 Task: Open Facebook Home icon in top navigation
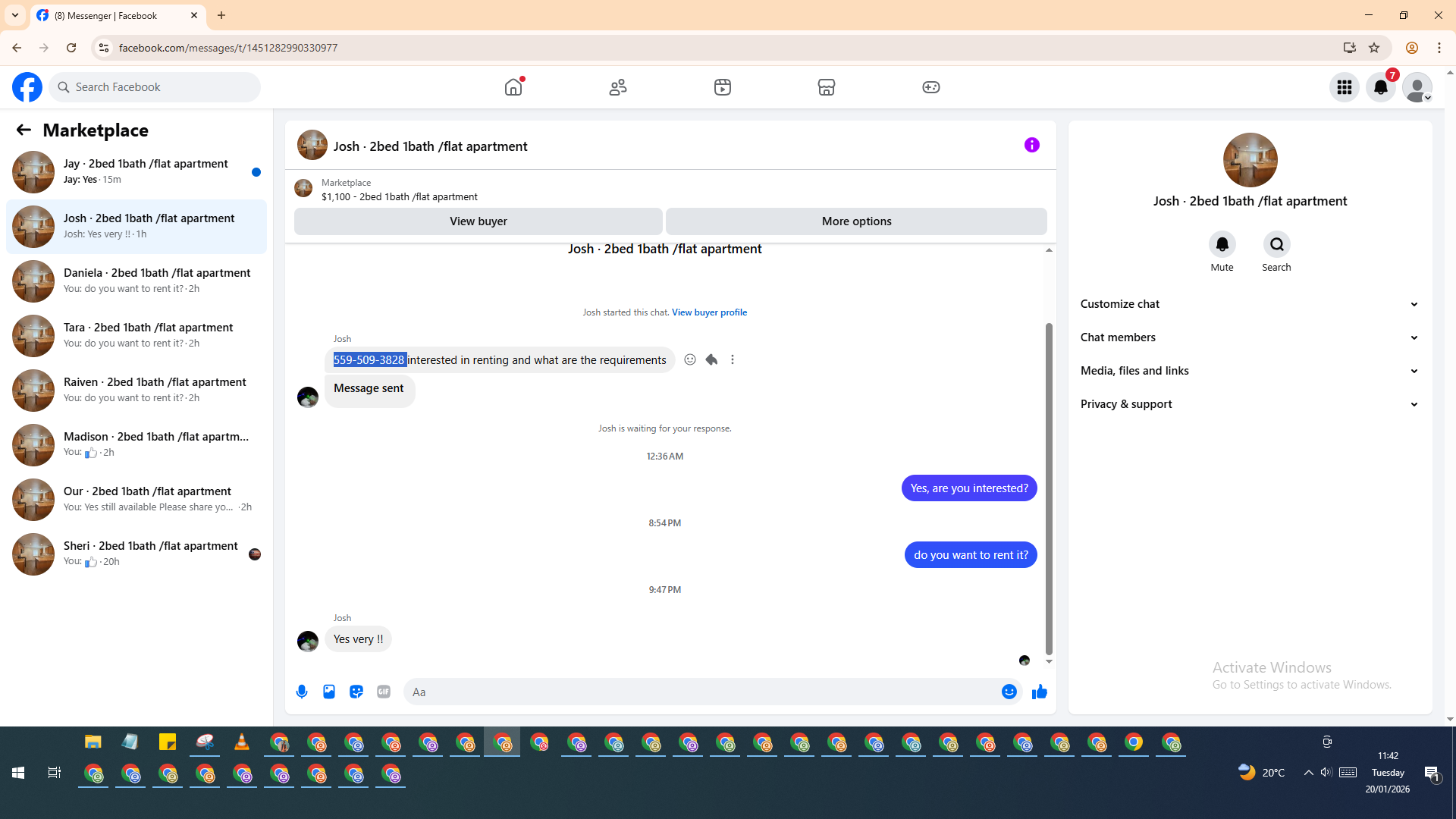(x=513, y=87)
